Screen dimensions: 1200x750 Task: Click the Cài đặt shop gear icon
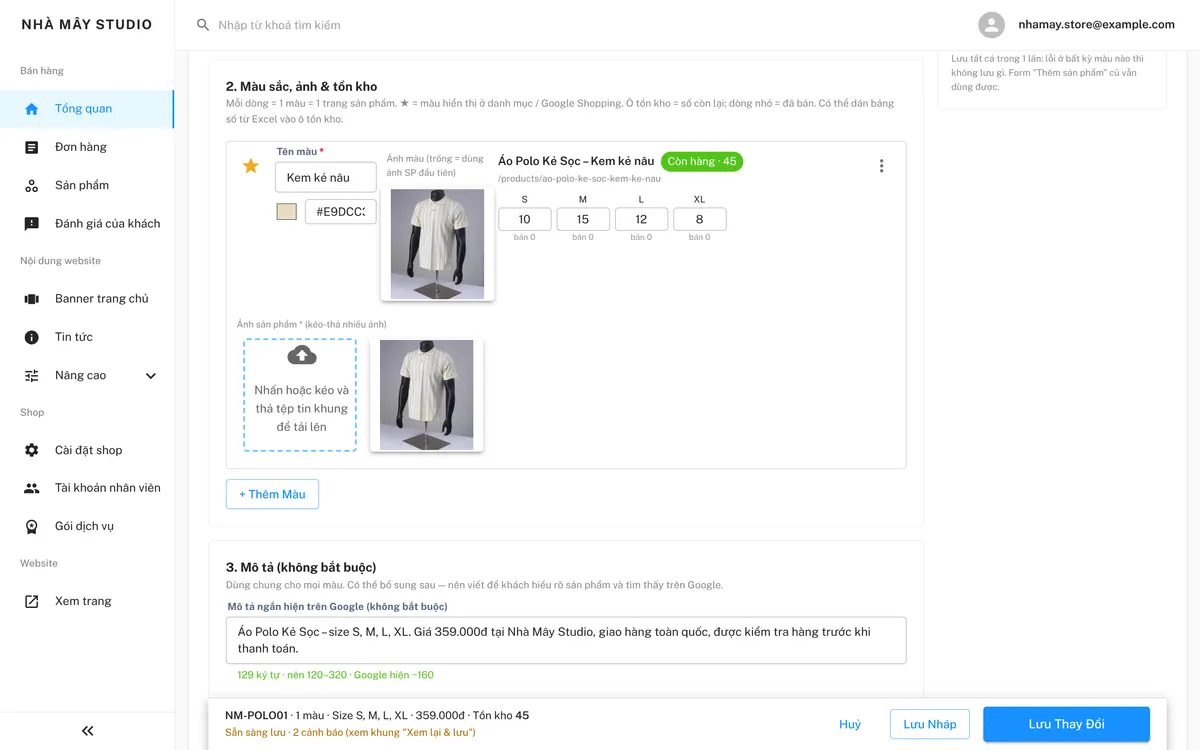click(32, 450)
